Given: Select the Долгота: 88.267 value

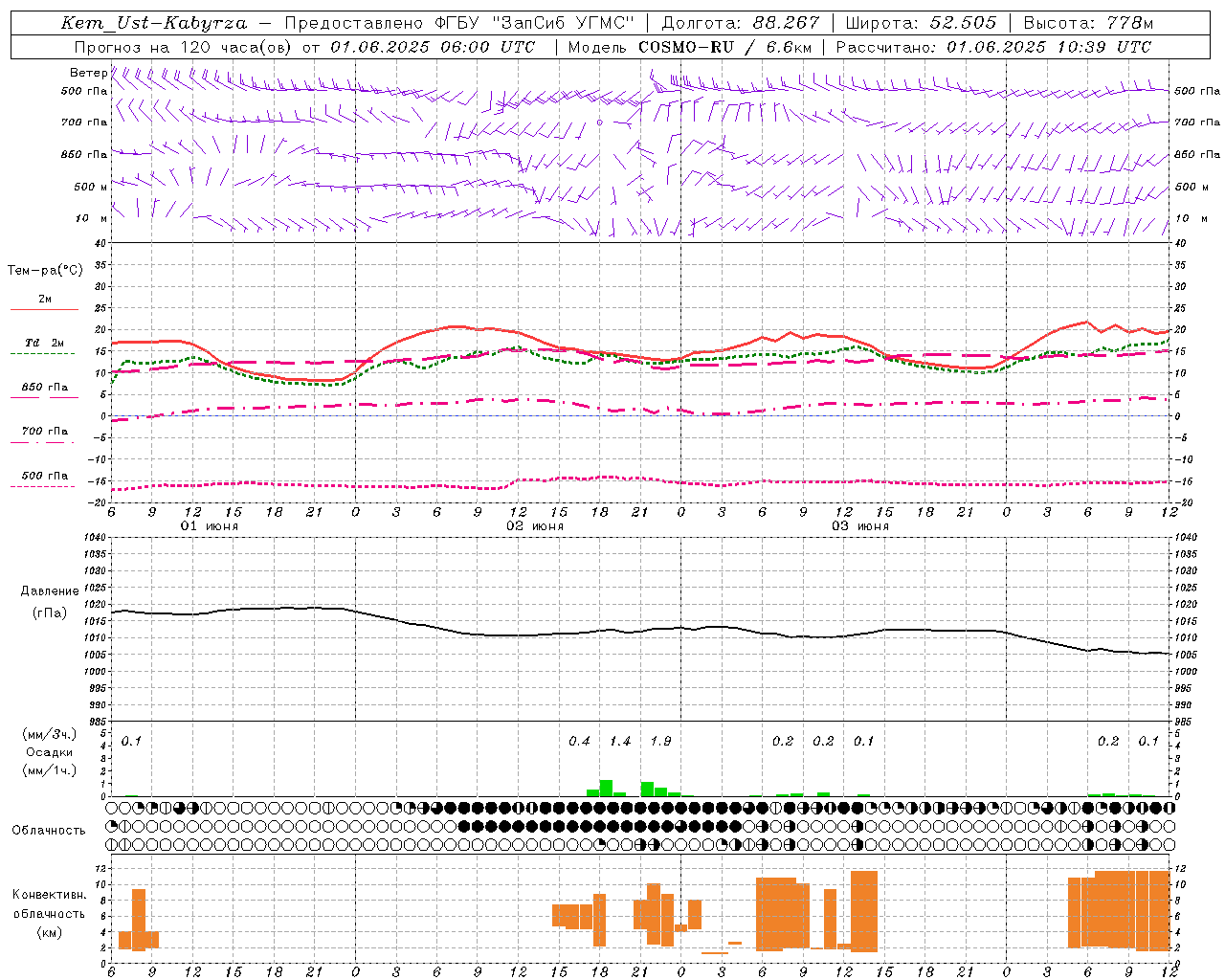Looking at the screenshot, I should pyautogui.click(x=741, y=23).
